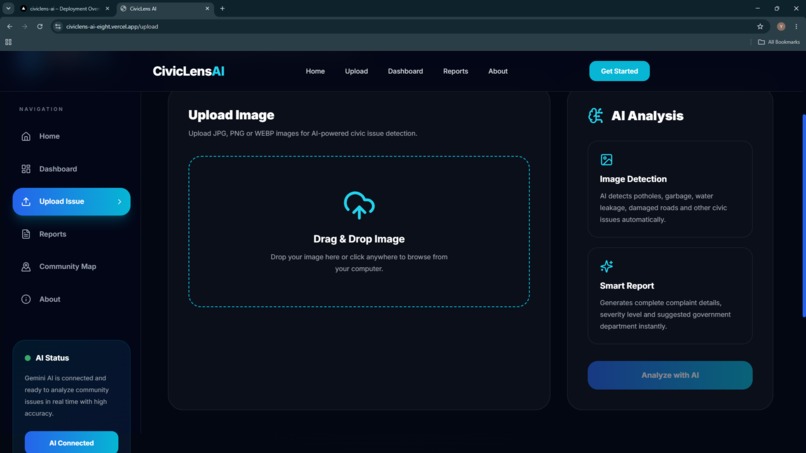The image size is (806, 453).
Task: Open Community Map in the sidebar
Action: click(x=71, y=266)
